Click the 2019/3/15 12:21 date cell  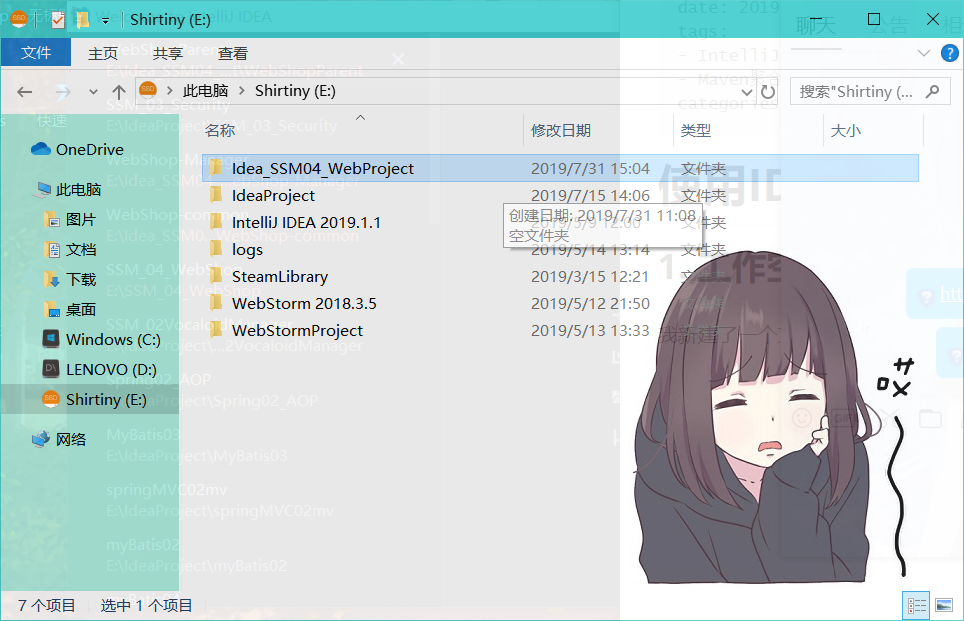(590, 277)
